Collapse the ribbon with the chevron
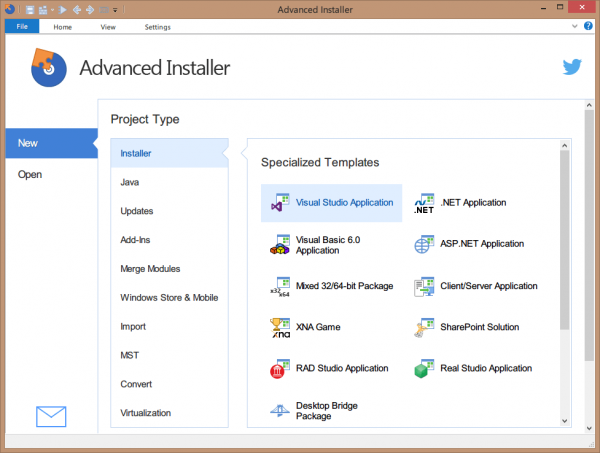This screenshot has height=453, width=600. (574, 26)
